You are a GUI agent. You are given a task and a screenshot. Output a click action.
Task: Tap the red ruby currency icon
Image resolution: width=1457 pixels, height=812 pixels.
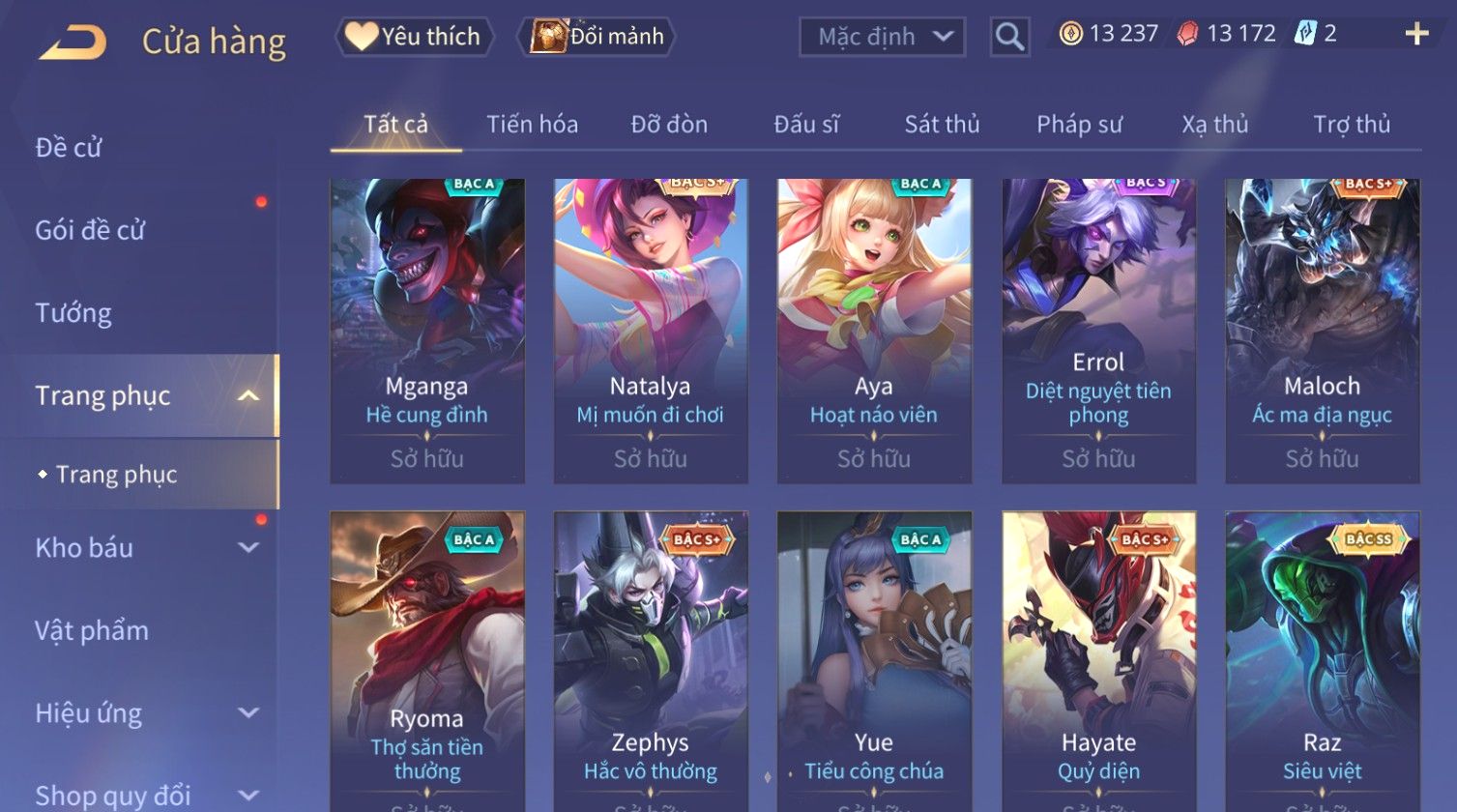pos(1187,34)
